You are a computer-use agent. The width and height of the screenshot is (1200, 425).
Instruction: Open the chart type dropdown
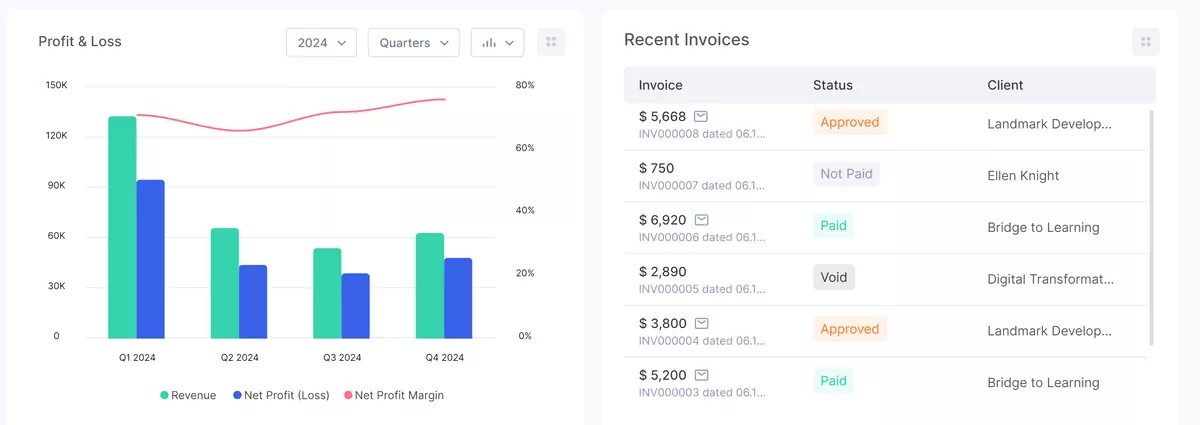tap(498, 43)
